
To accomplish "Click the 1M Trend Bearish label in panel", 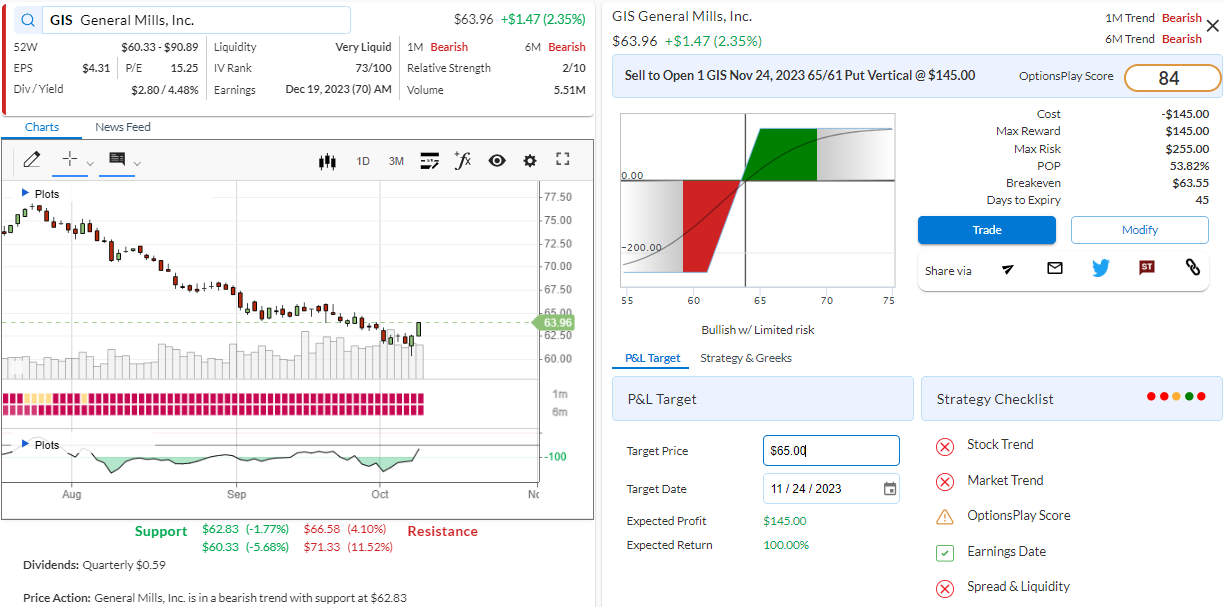I will (x=1153, y=18).
